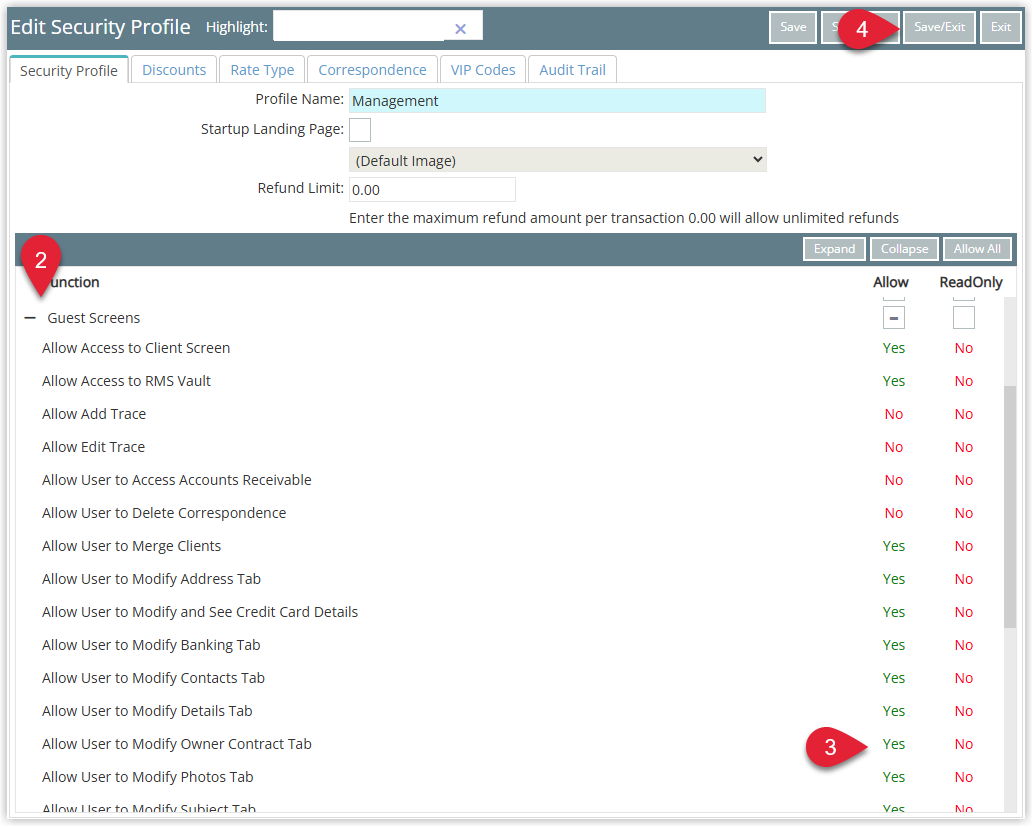
Task: Toggle Allow for Allow Add Trace
Action: pos(893,414)
